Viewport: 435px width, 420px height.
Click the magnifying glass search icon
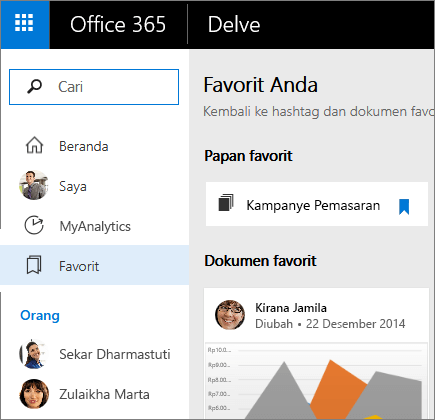34,87
